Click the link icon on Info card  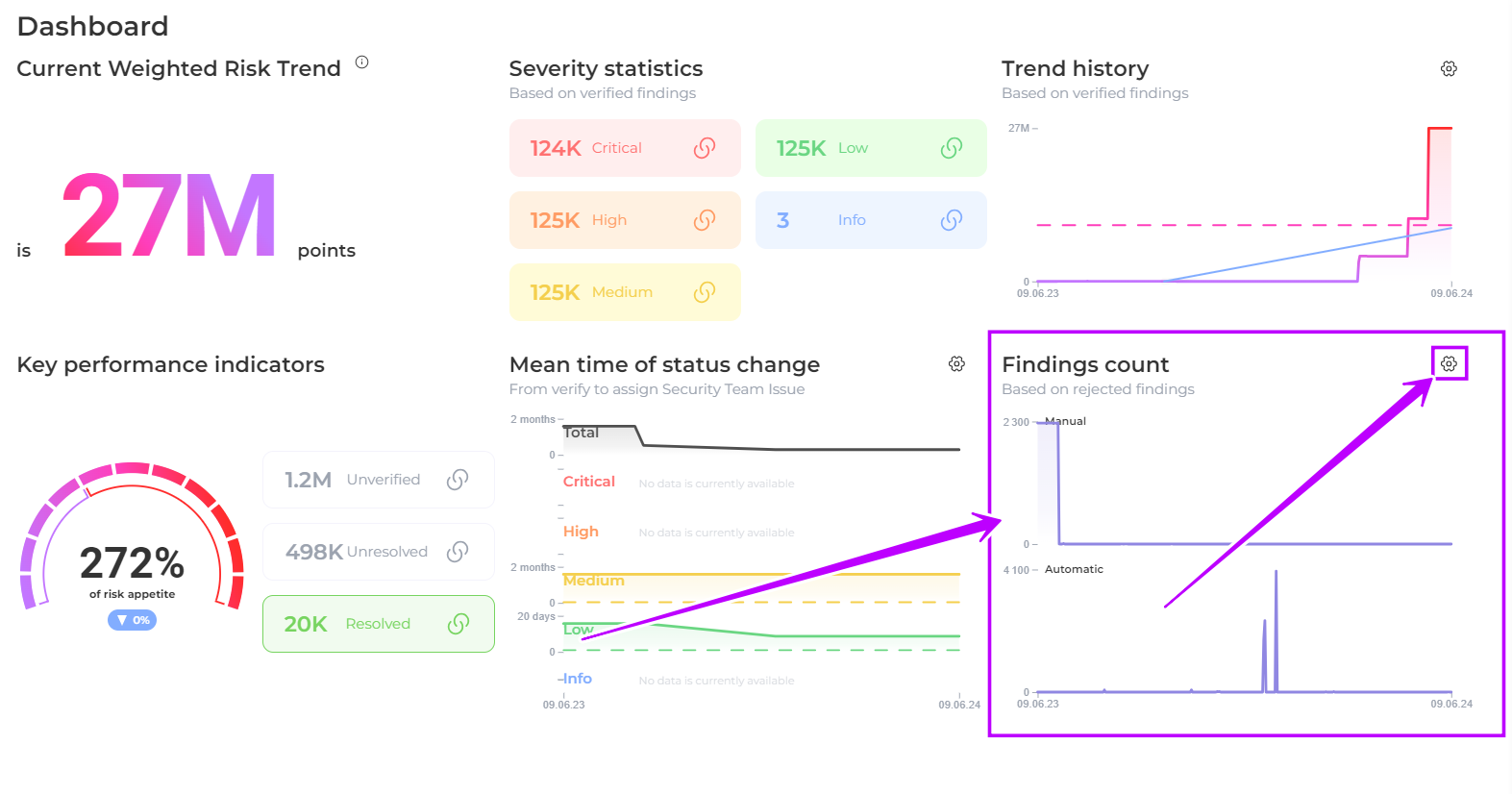[x=952, y=220]
